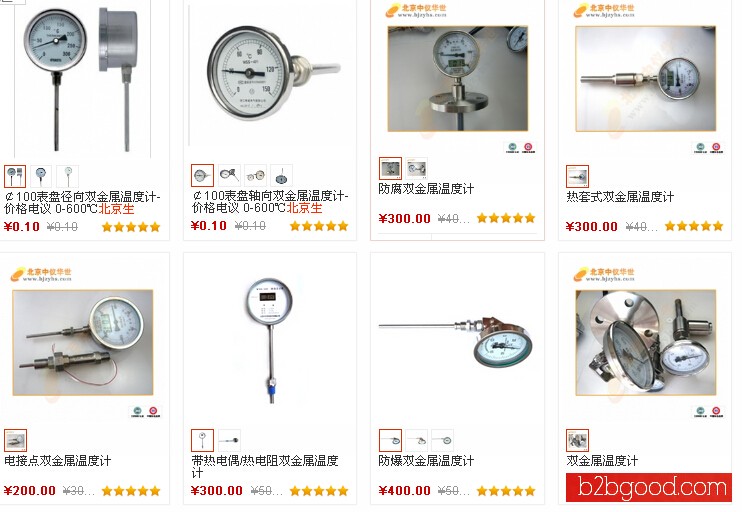Image resolution: width=742 pixels, height=512 pixels.
Task: Select second thumbnail of radial thermometer product
Action: 41,176
